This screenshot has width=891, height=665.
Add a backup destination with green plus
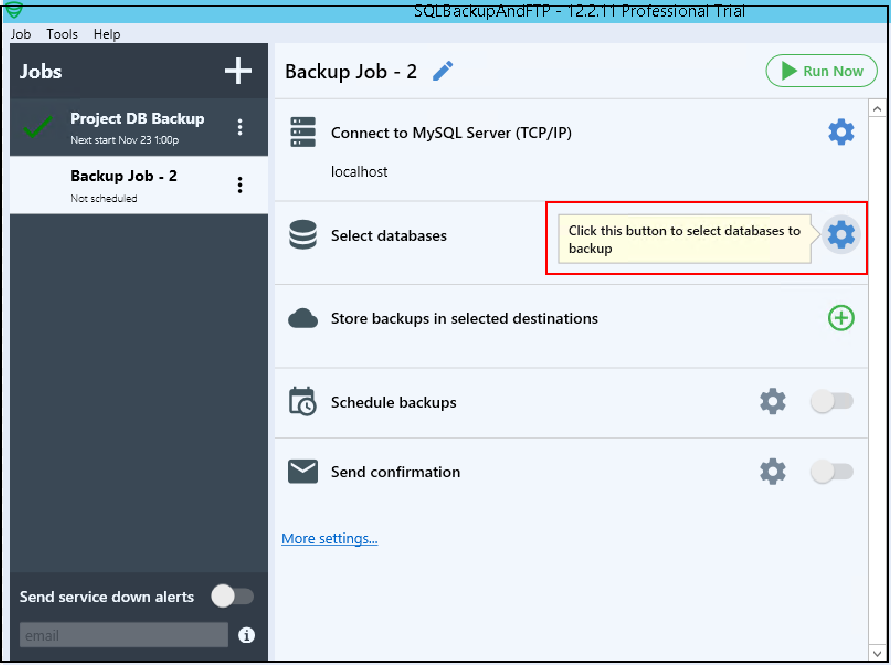841,319
